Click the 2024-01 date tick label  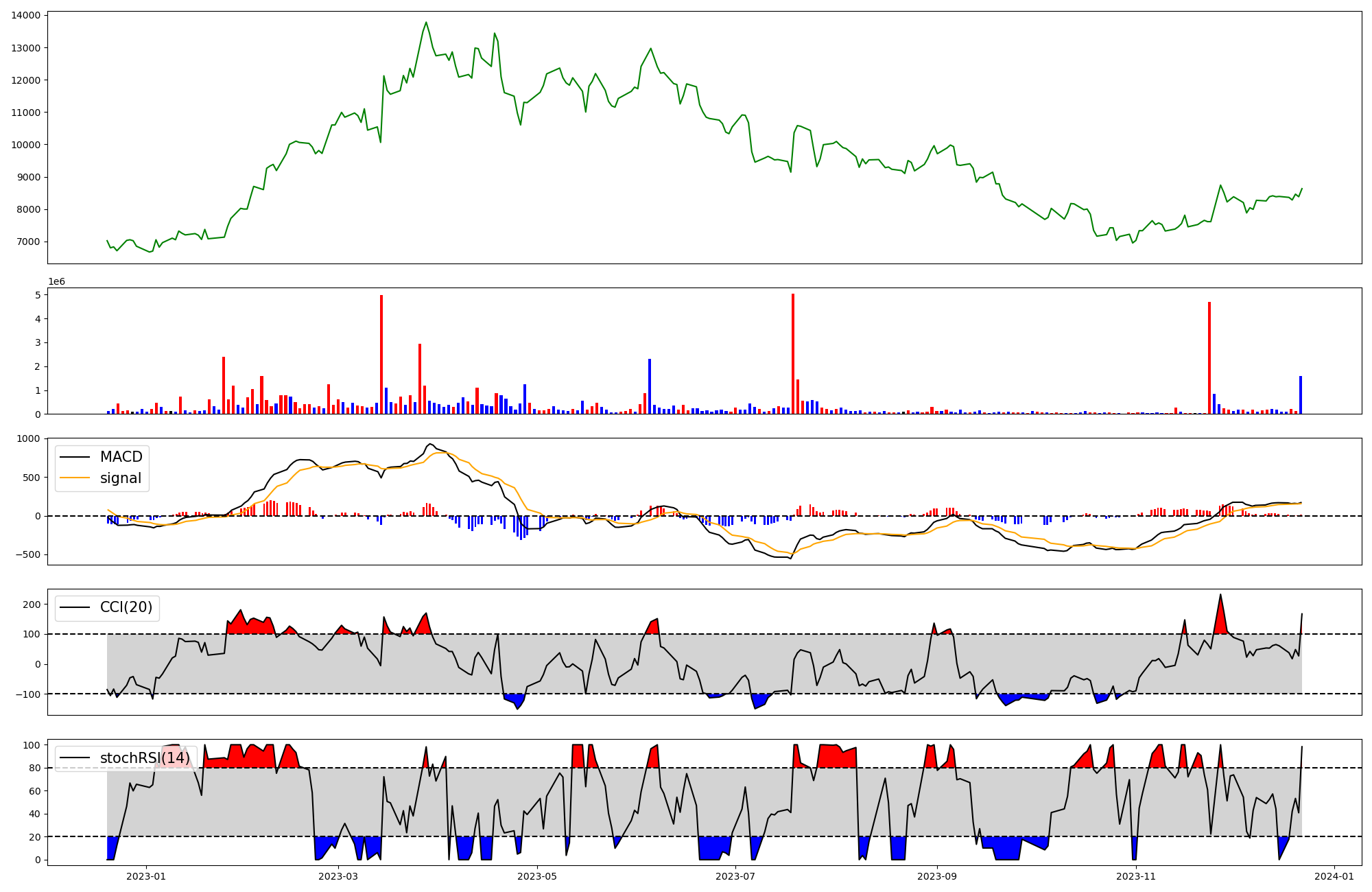coord(1334,876)
